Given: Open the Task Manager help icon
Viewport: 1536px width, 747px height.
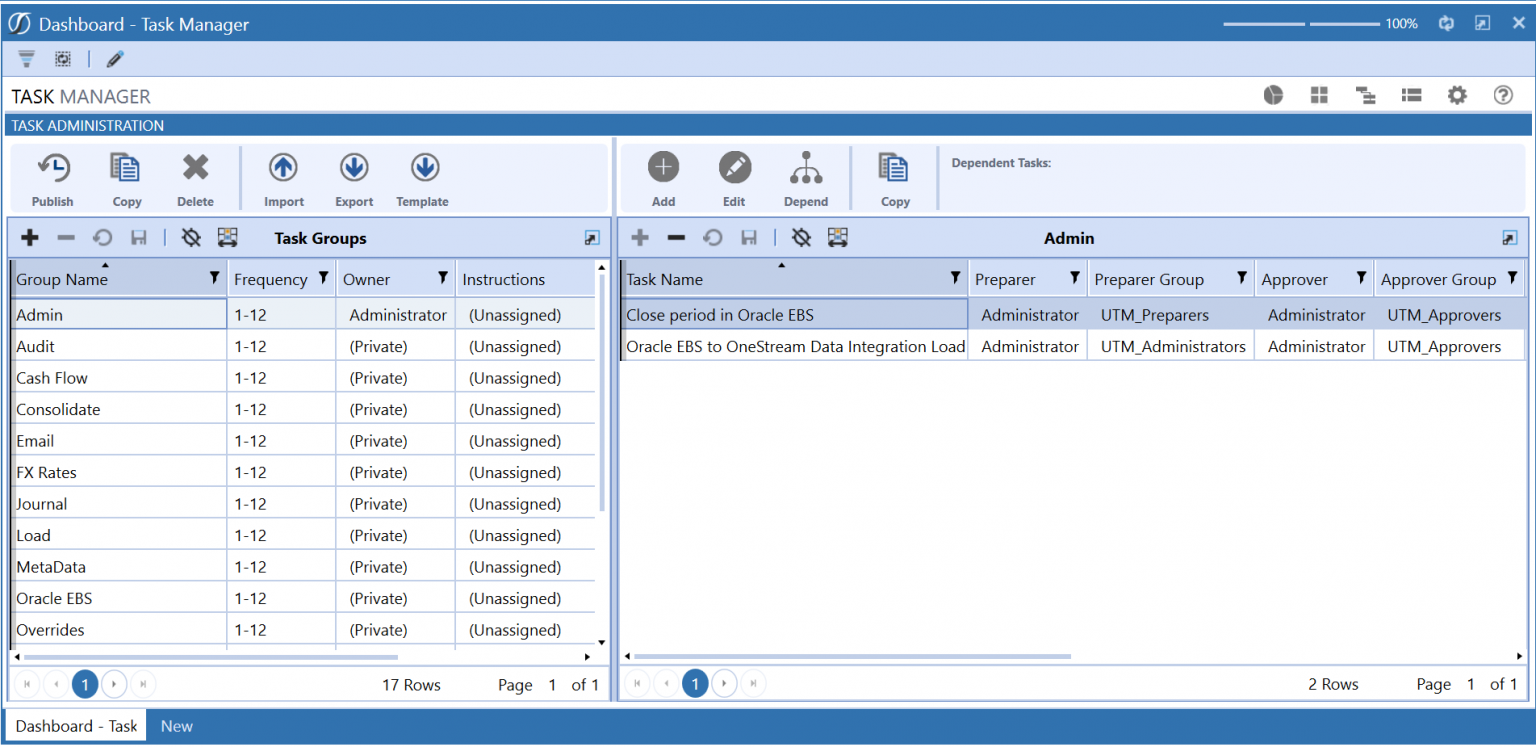Looking at the screenshot, I should point(1503,94).
